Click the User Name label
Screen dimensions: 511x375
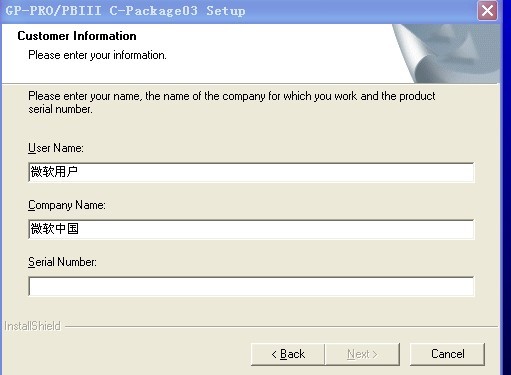[x=56, y=148]
